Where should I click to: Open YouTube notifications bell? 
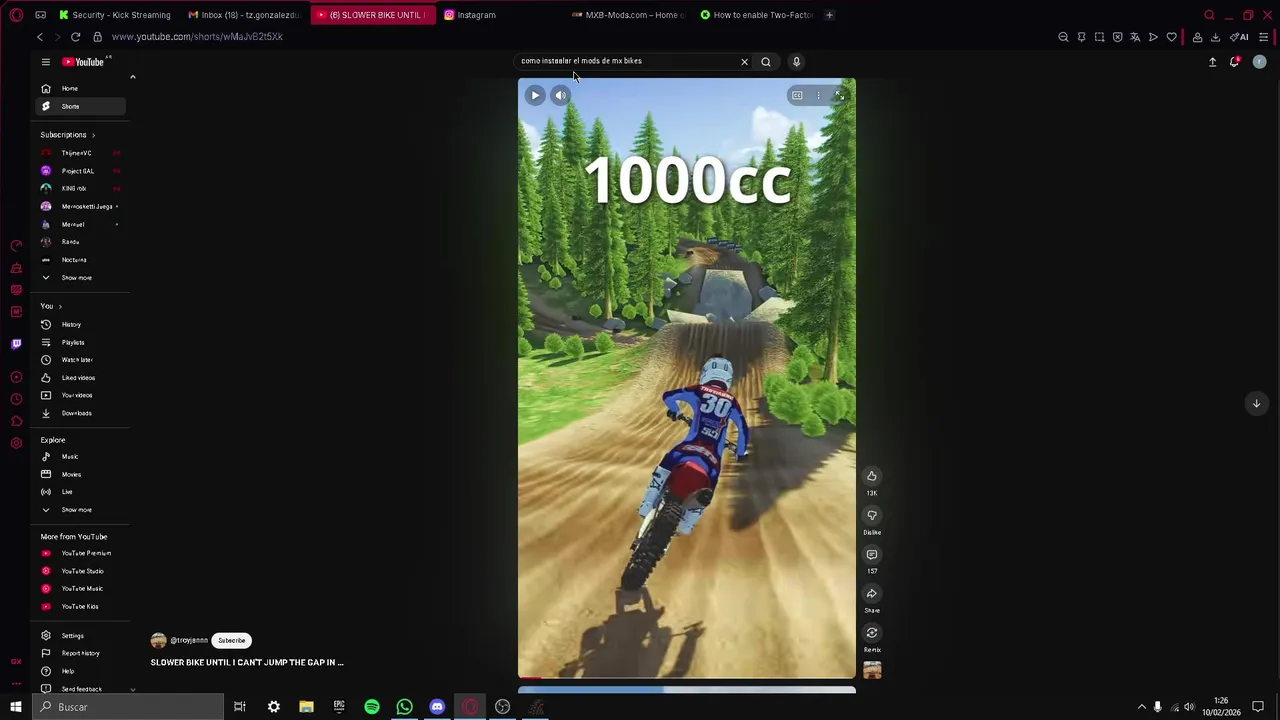pyautogui.click(x=1235, y=62)
